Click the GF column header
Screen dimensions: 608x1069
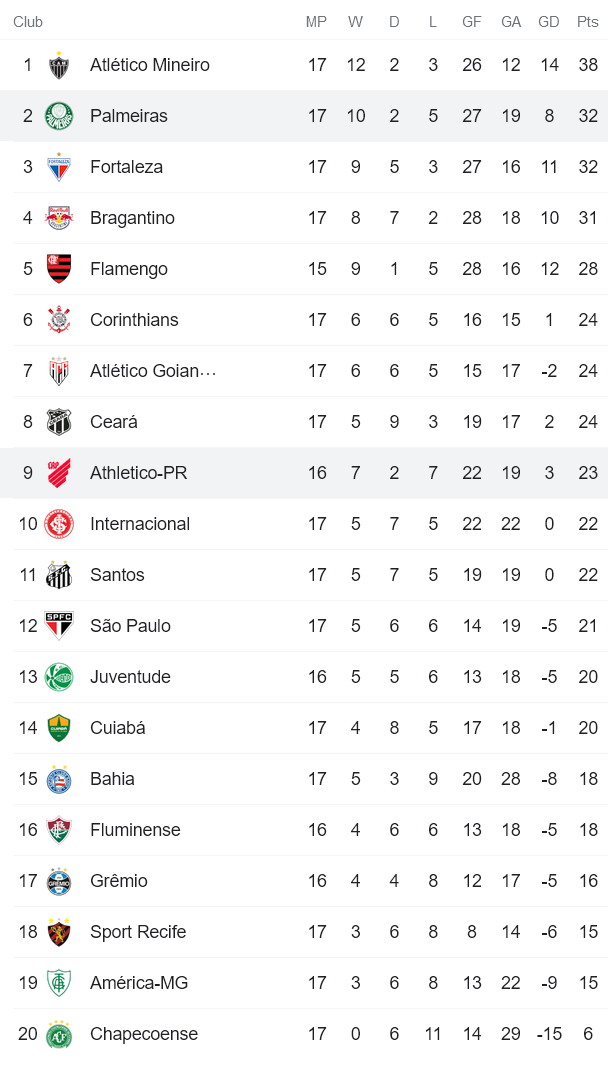coord(471,21)
